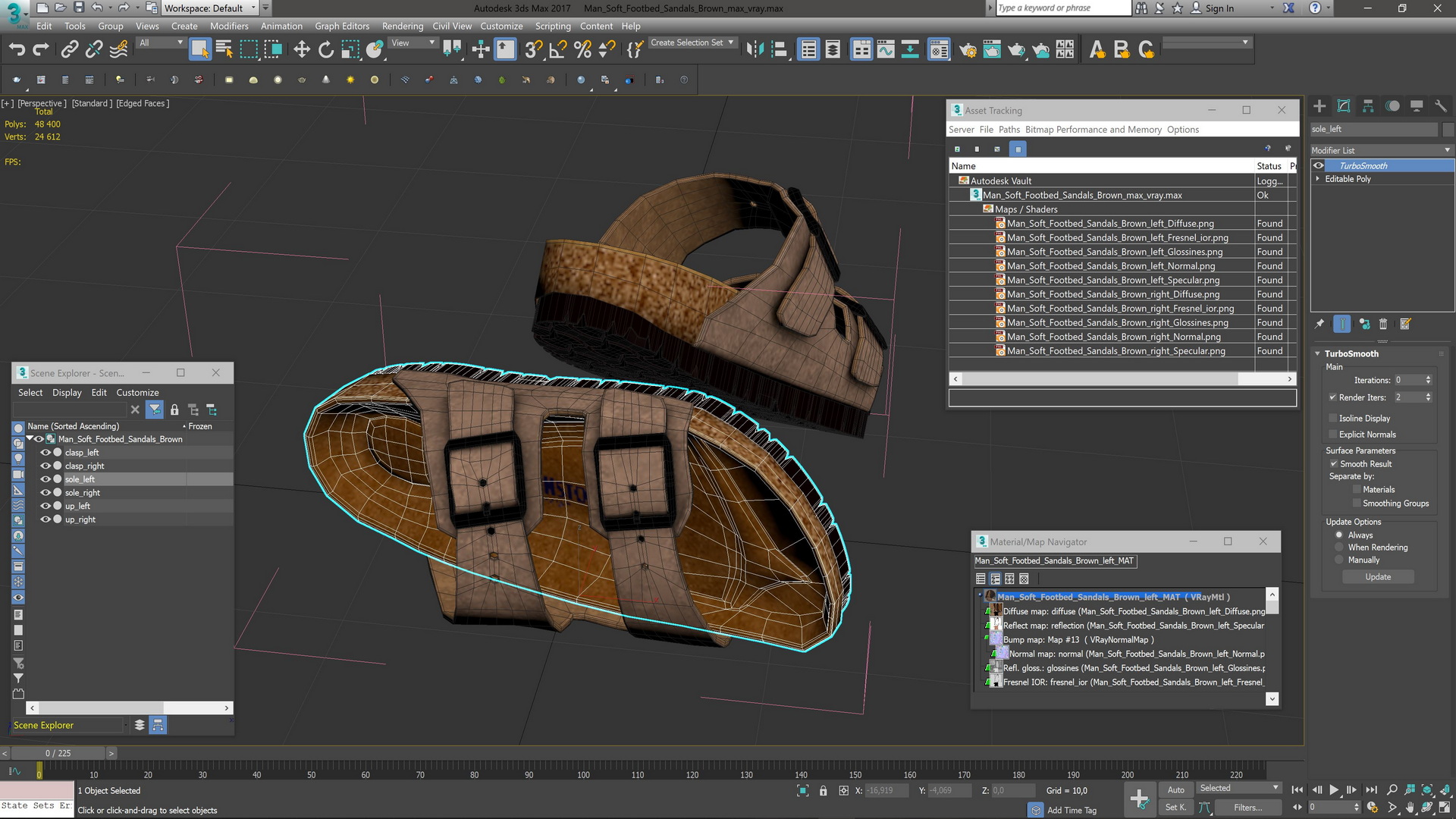Click the Update button in TurboSmooth
This screenshot has height=819, width=1456.
[1378, 577]
